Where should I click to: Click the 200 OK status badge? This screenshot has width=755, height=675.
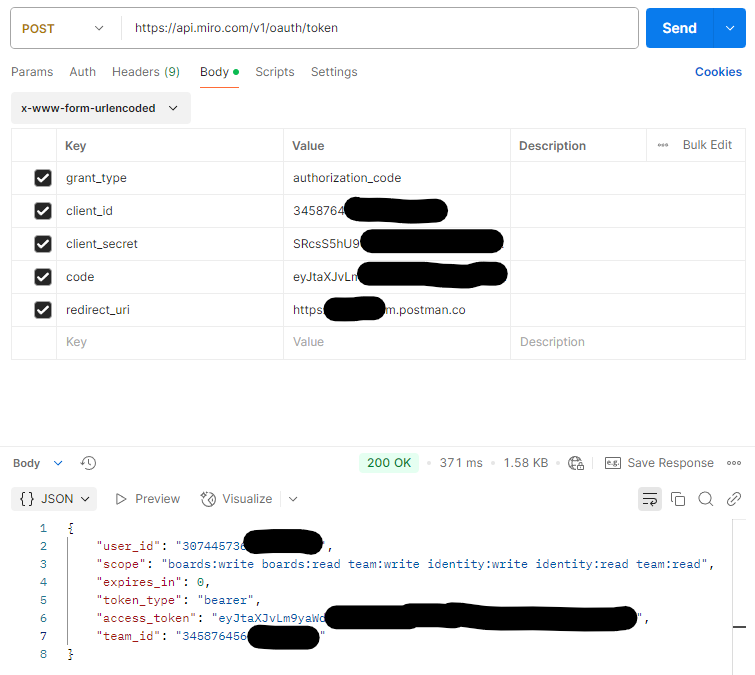coord(389,463)
